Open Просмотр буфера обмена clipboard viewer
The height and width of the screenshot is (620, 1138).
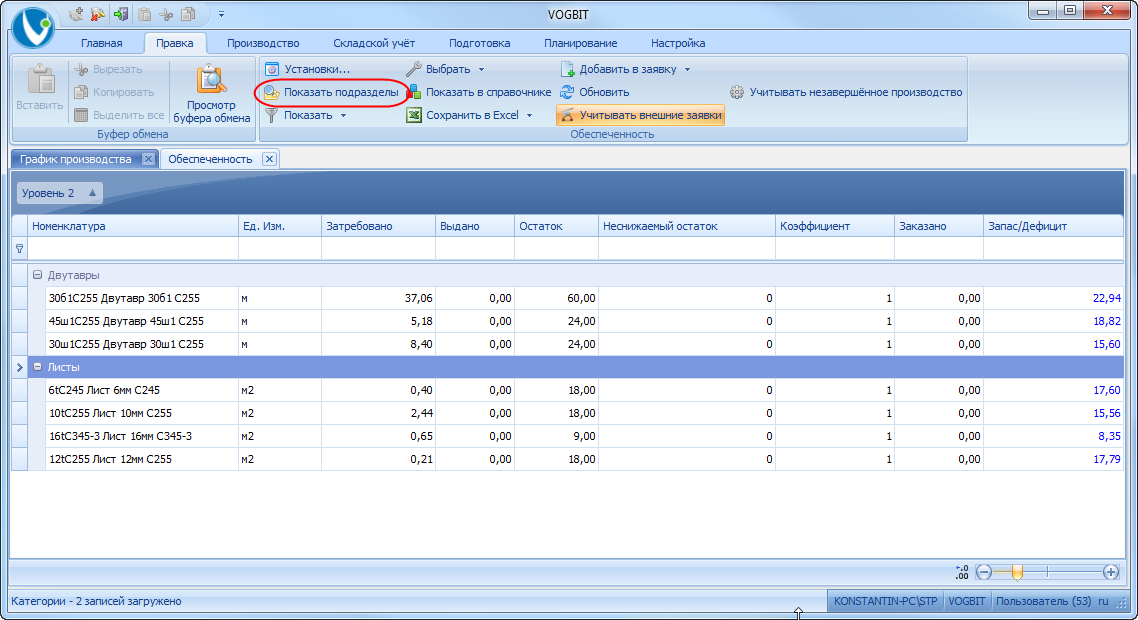(211, 92)
